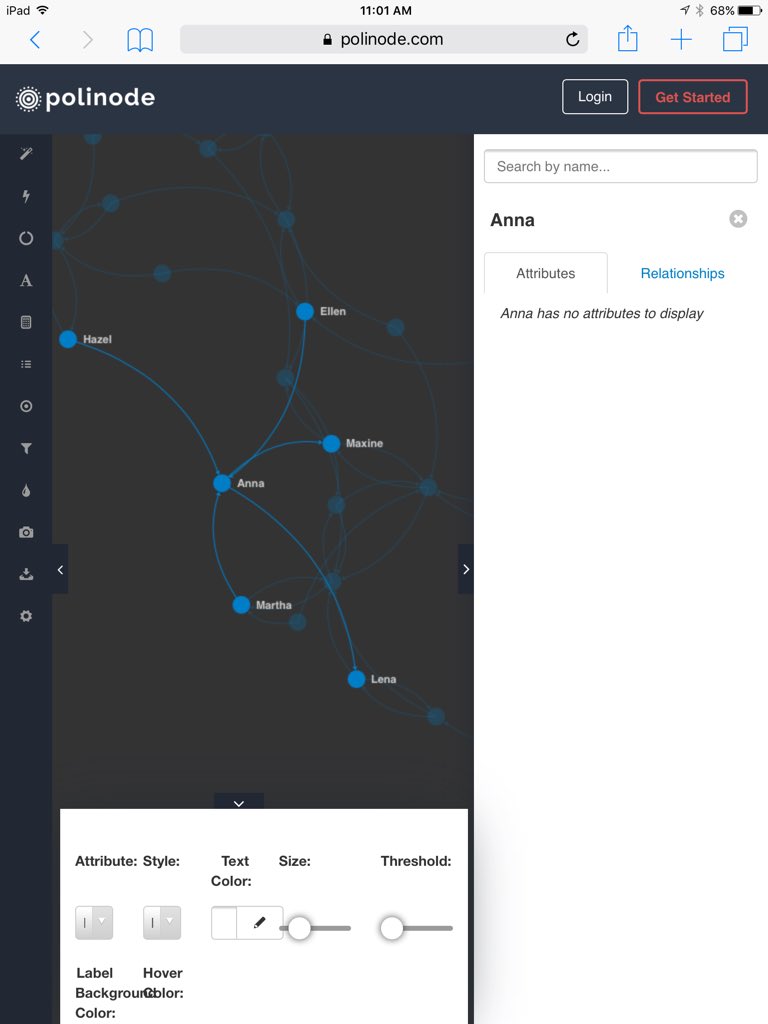768x1024 pixels.
Task: Open the filter funnel icon in sidebar
Action: pos(26,448)
